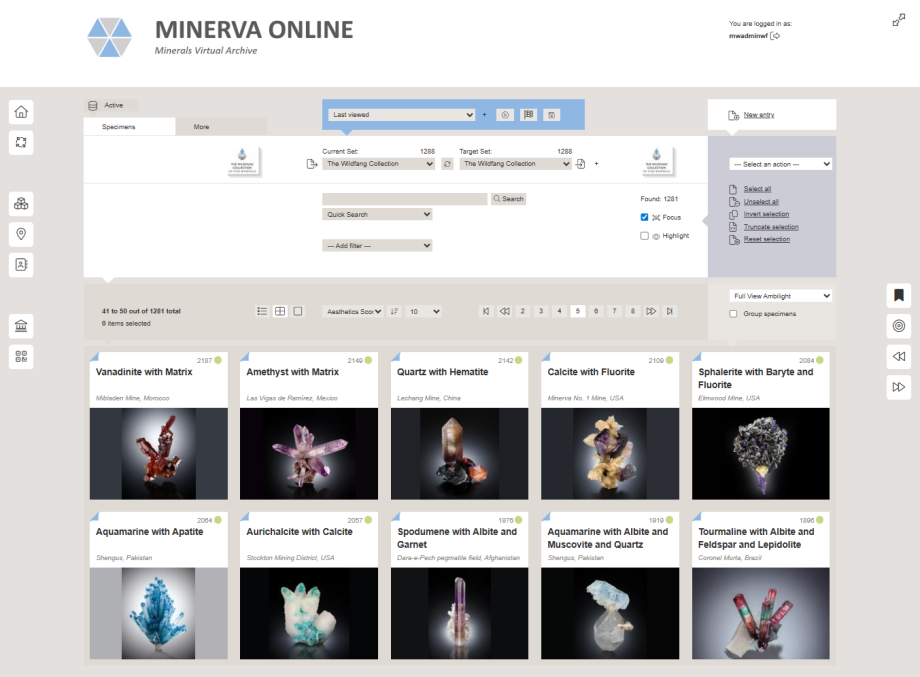The image size is (920, 677).
Task: Click the QR code sidebar icon
Action: point(21,356)
